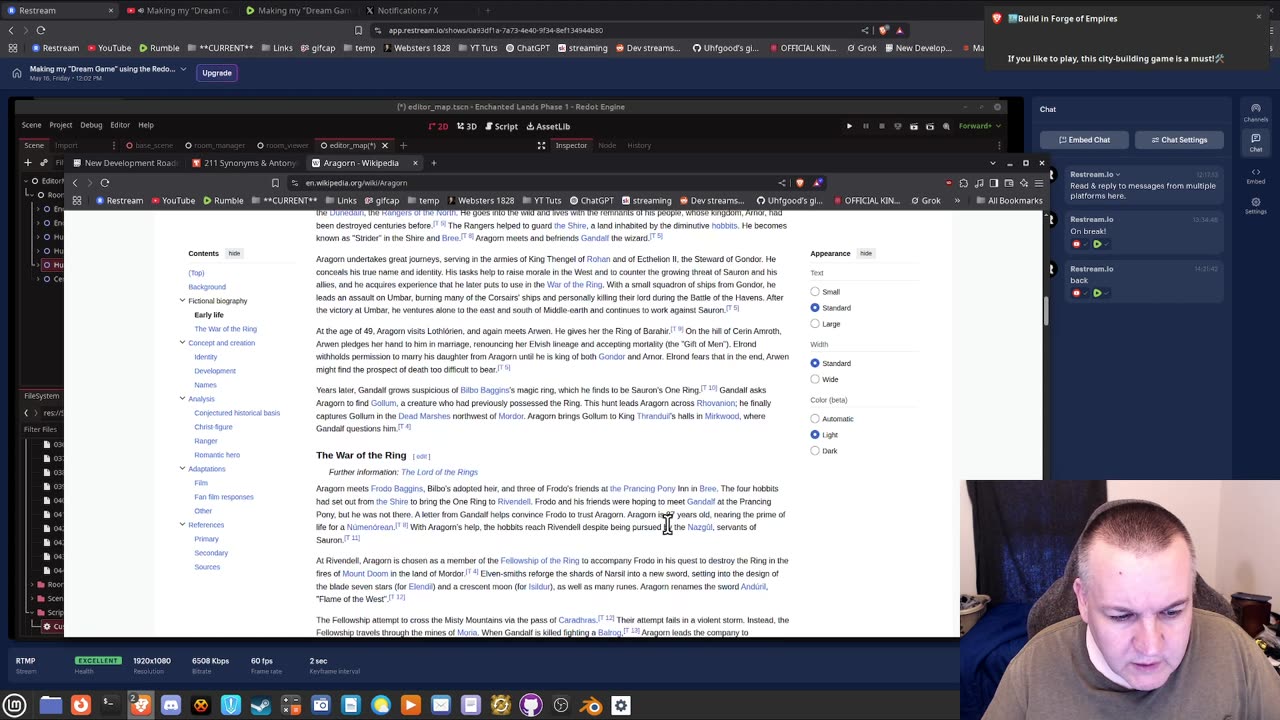1280x720 pixels.
Task: Click the Upgrade button in Restream
Action: (217, 73)
